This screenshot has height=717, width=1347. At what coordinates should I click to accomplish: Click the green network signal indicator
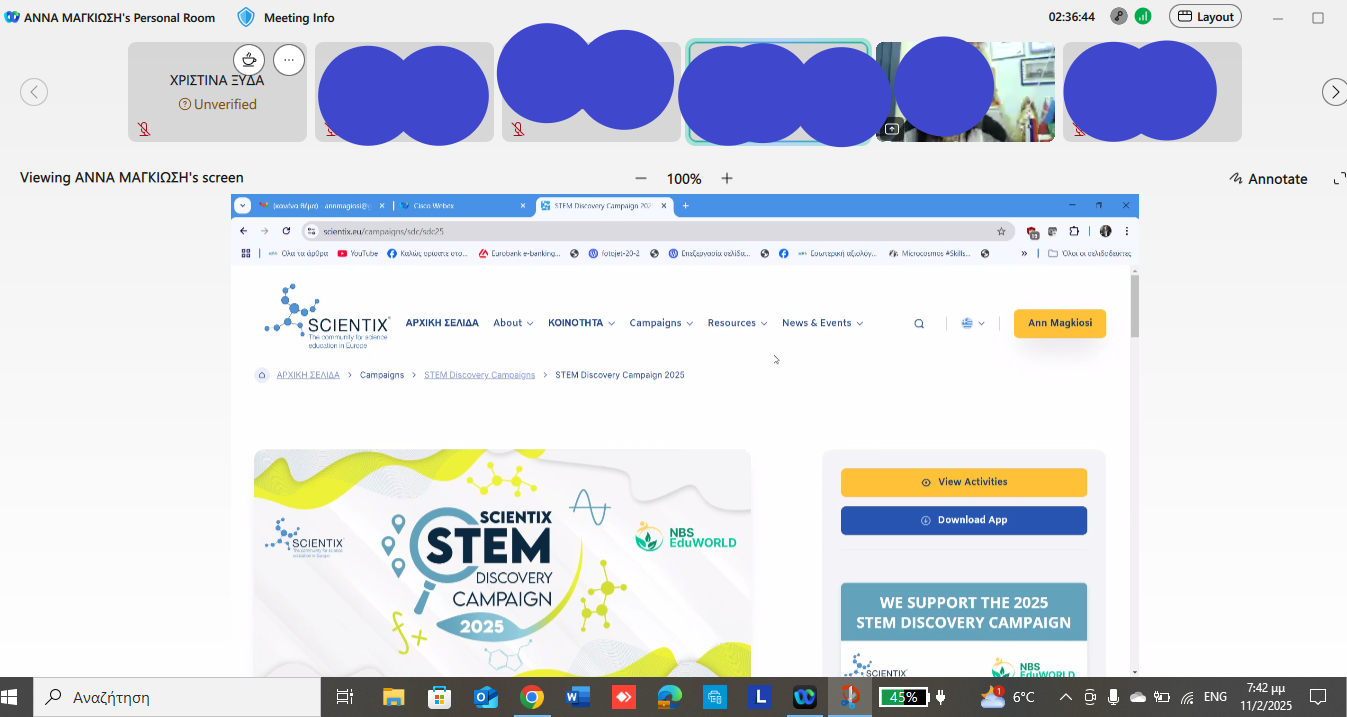coord(1143,17)
